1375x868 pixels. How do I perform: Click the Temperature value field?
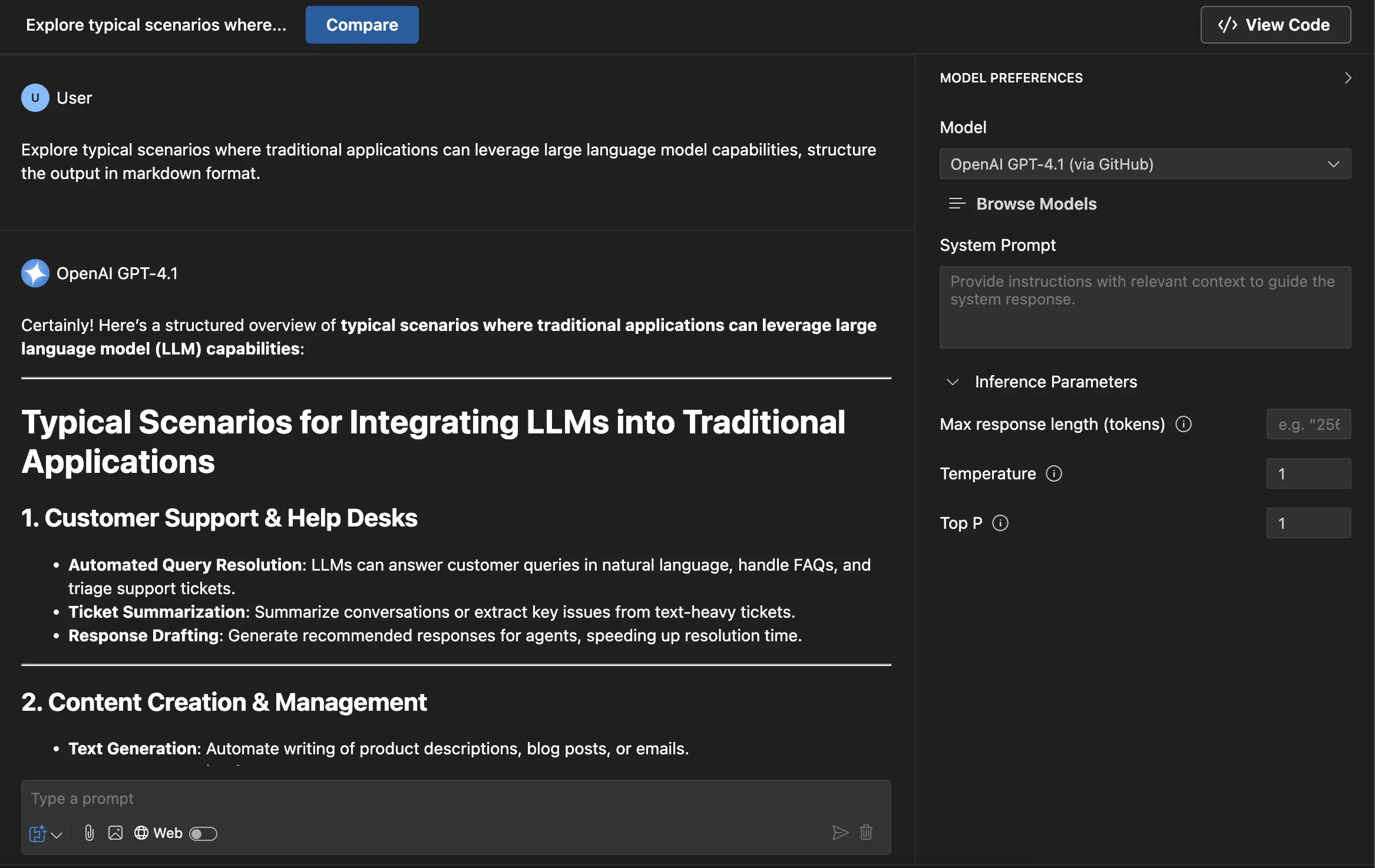pos(1309,473)
